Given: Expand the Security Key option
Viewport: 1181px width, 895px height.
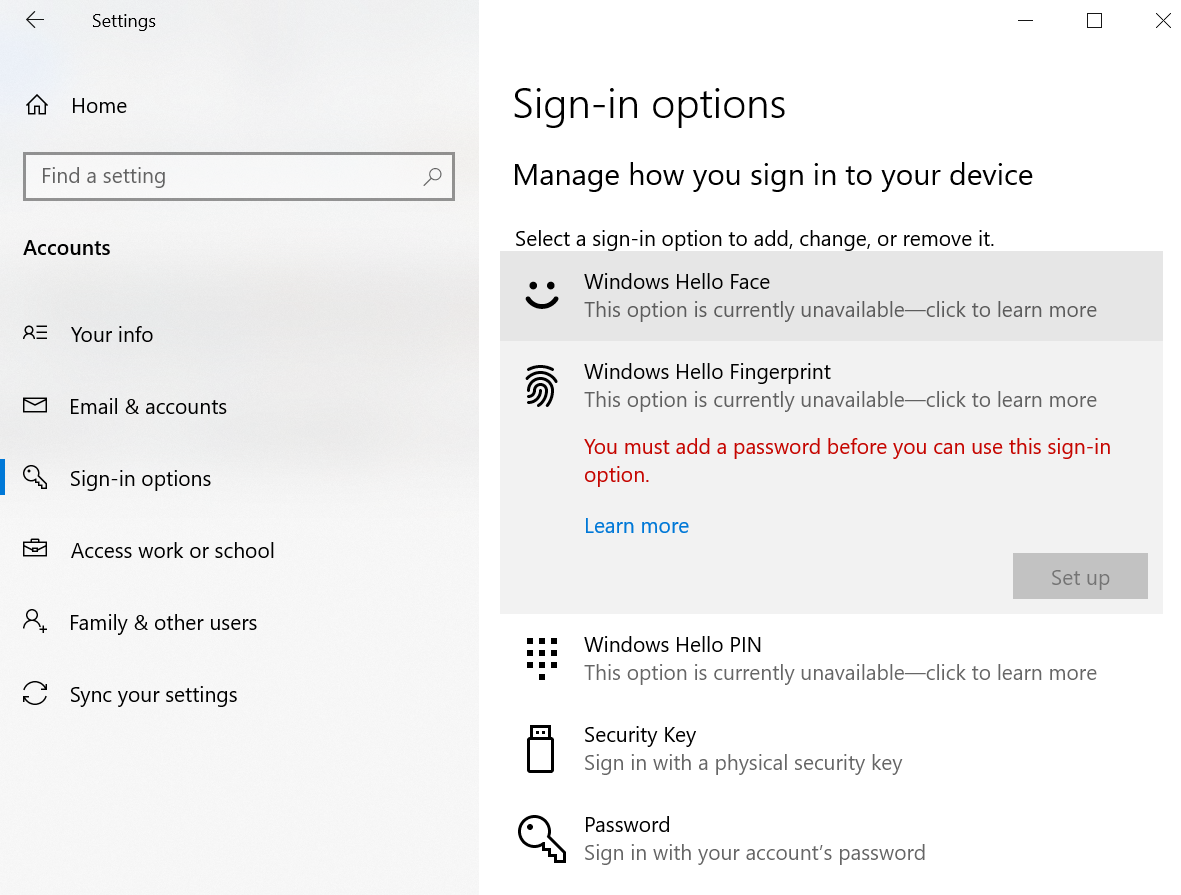Looking at the screenshot, I should (832, 748).
